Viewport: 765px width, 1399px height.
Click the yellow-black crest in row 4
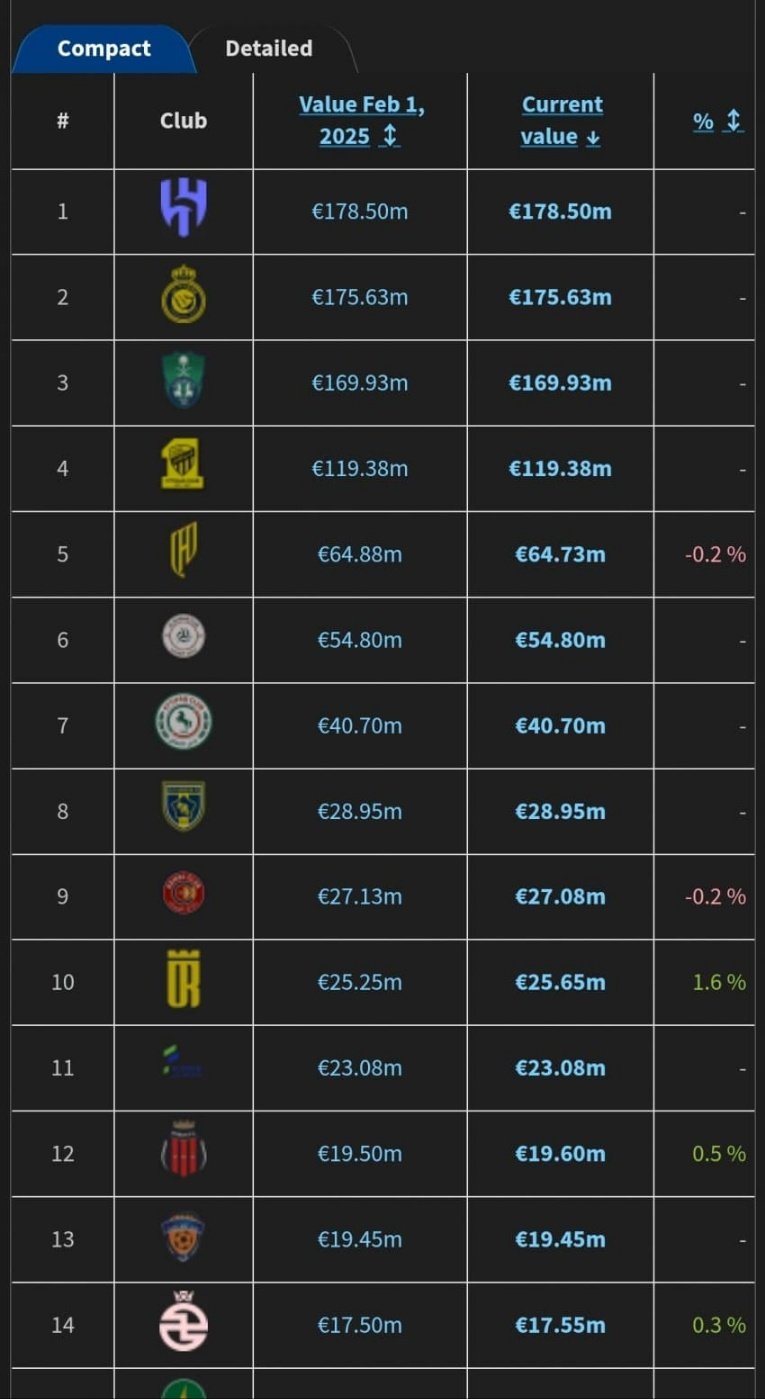[183, 467]
